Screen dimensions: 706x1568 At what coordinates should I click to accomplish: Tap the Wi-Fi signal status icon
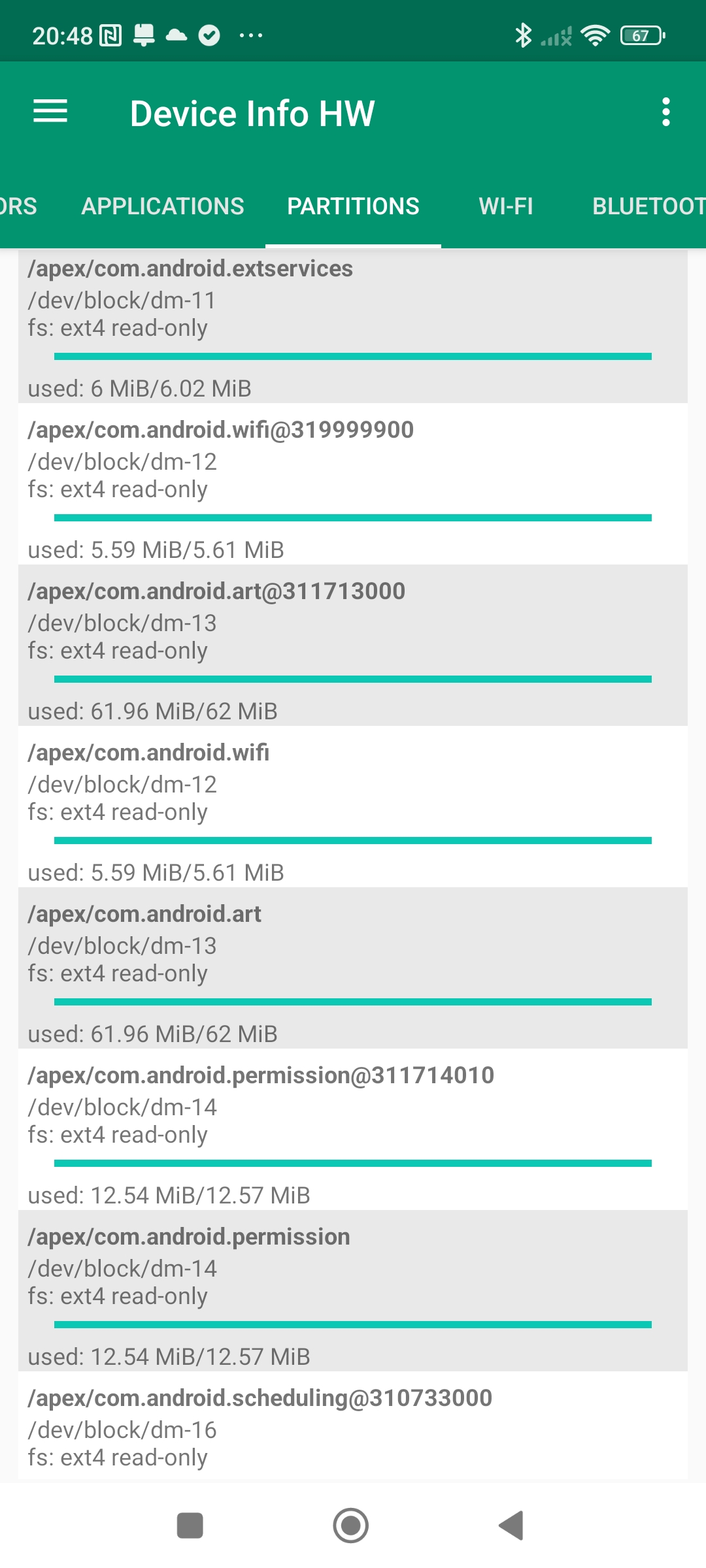click(x=595, y=35)
